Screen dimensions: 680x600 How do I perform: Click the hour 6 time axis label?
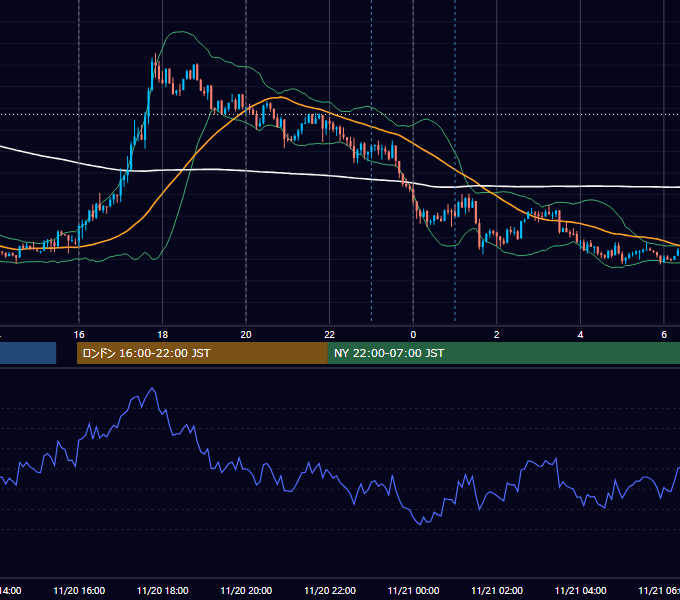pyautogui.click(x=664, y=335)
